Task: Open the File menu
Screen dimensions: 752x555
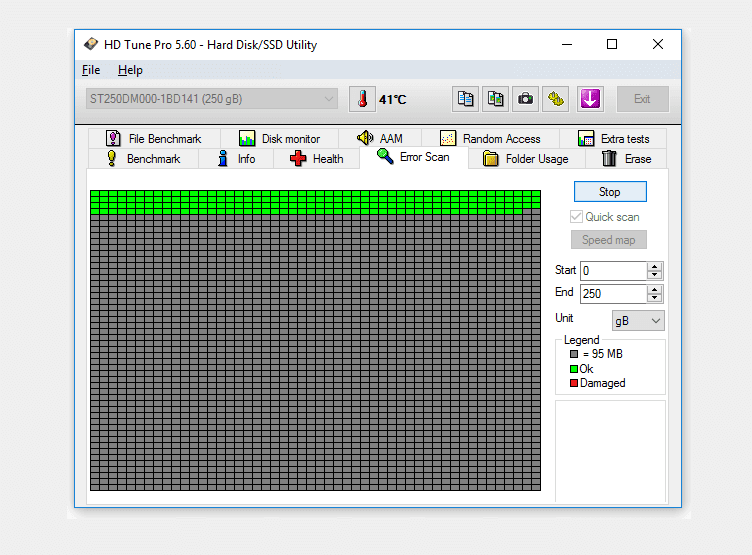Action: pyautogui.click(x=91, y=70)
